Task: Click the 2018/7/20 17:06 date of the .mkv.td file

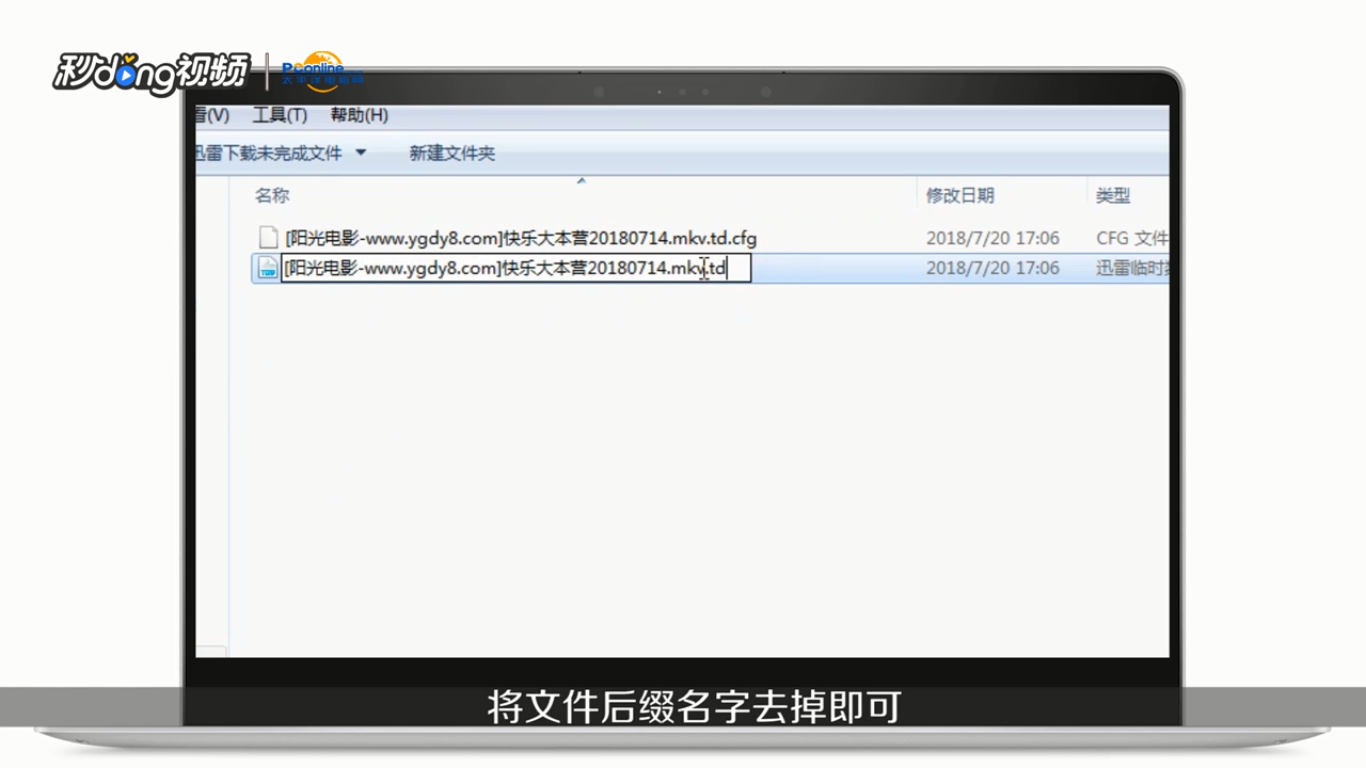Action: click(x=993, y=268)
